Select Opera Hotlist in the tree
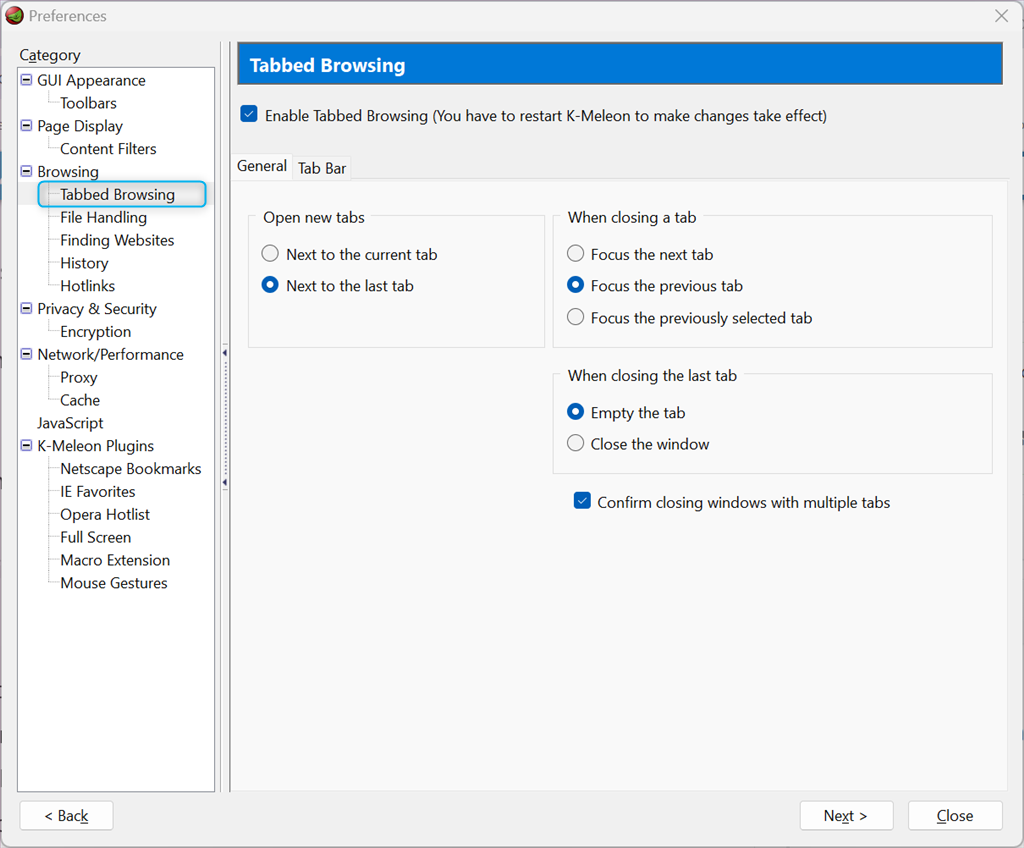Screen dimensions: 1024x848 [104, 515]
